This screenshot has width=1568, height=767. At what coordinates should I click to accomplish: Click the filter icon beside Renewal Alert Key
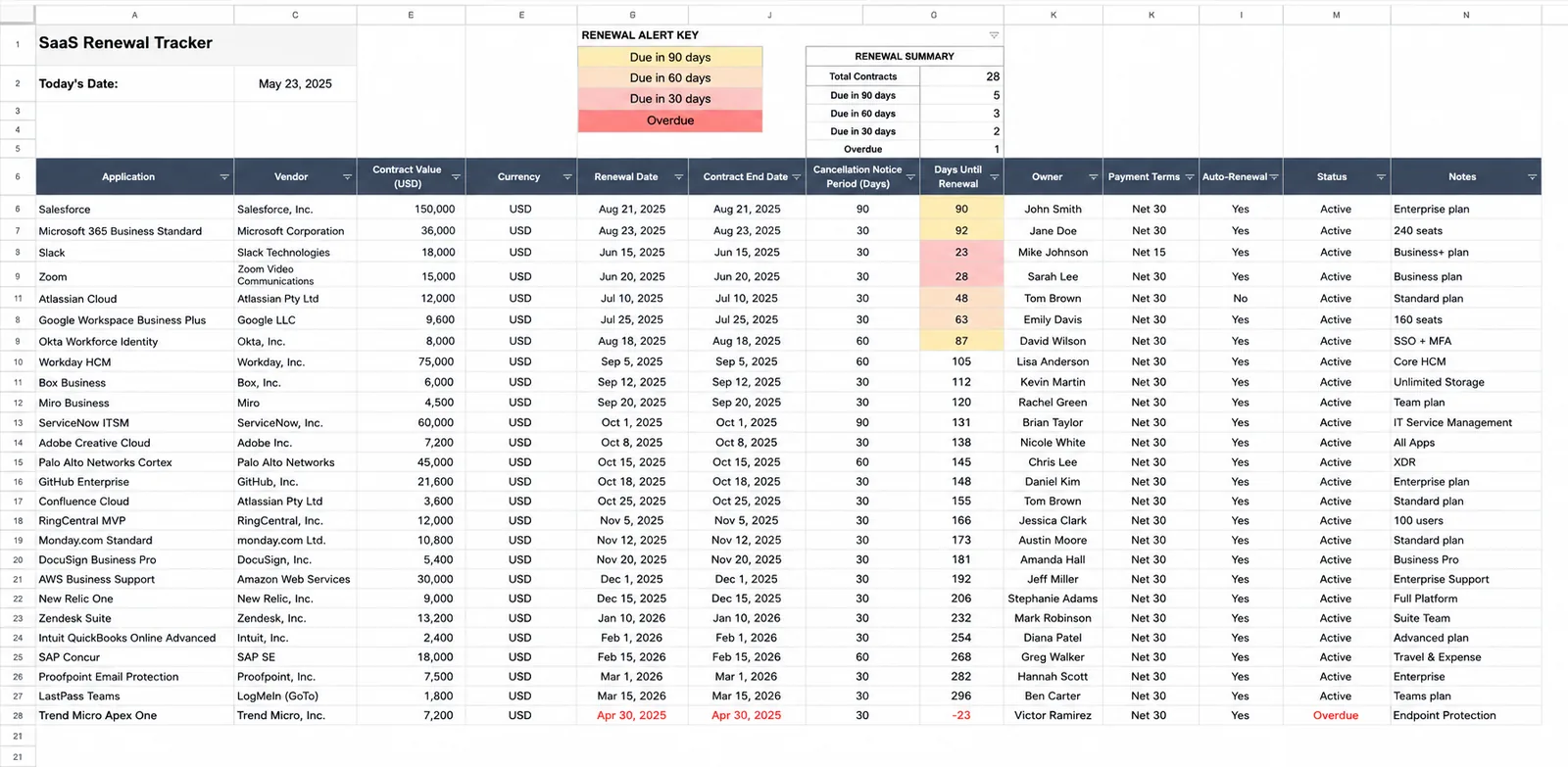tap(994, 35)
